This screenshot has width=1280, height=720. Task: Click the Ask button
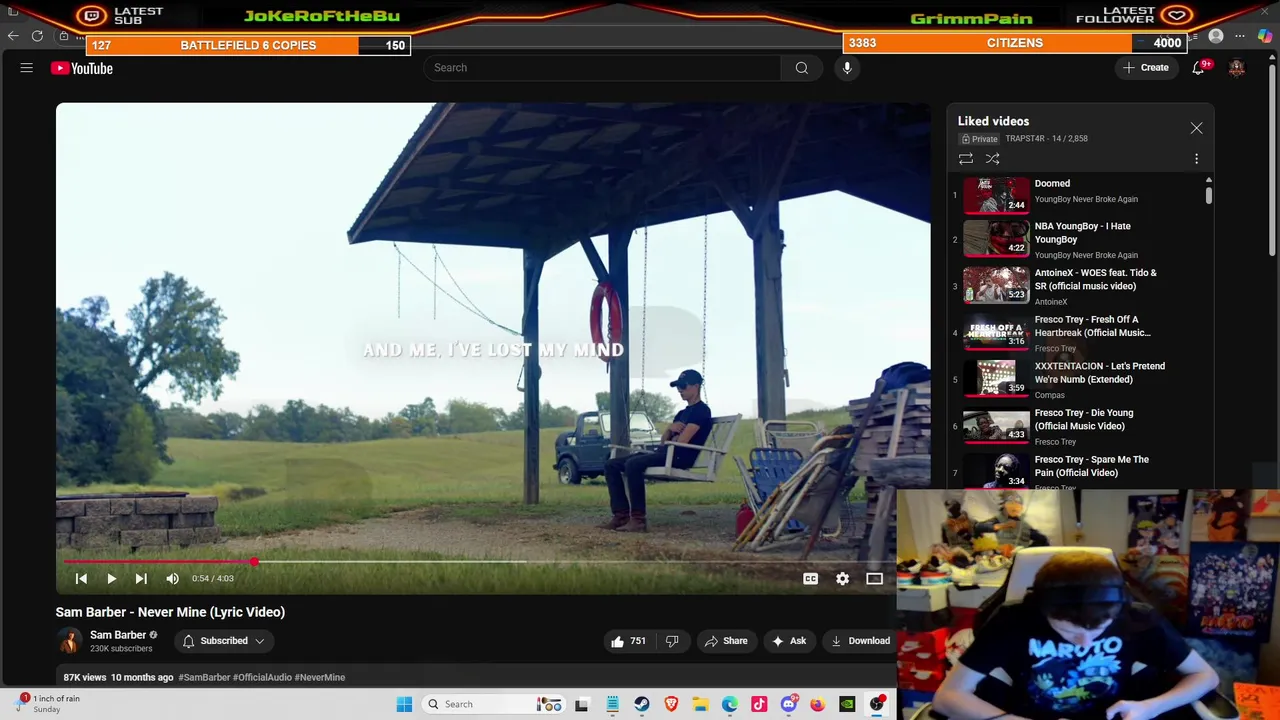coord(789,641)
